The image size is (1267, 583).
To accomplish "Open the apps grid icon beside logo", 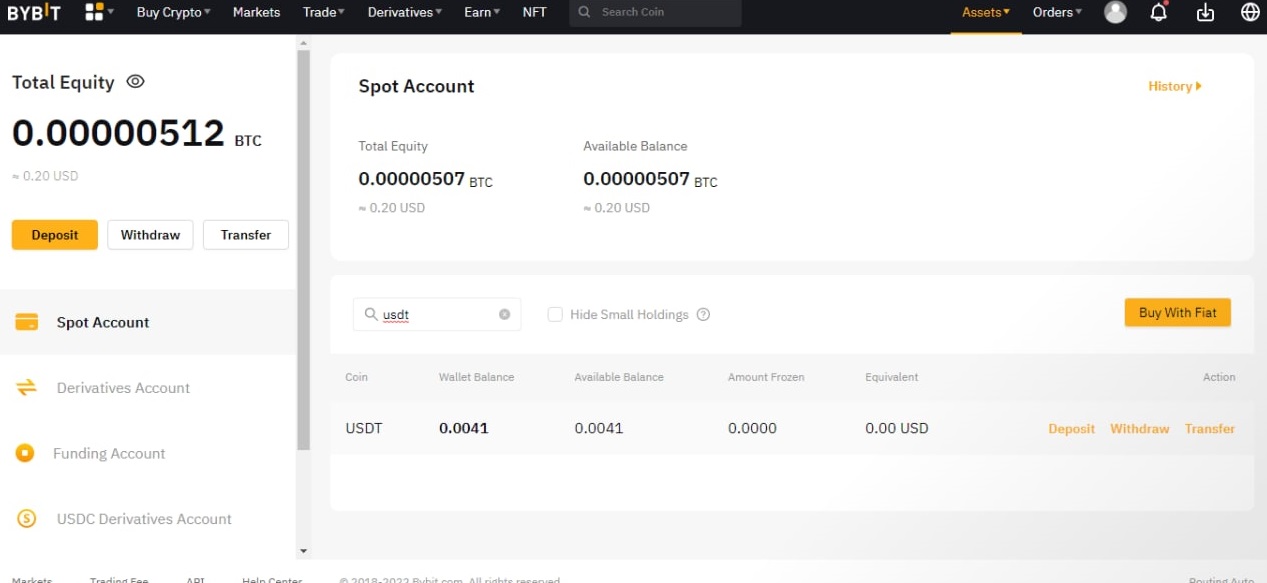I will [x=95, y=12].
